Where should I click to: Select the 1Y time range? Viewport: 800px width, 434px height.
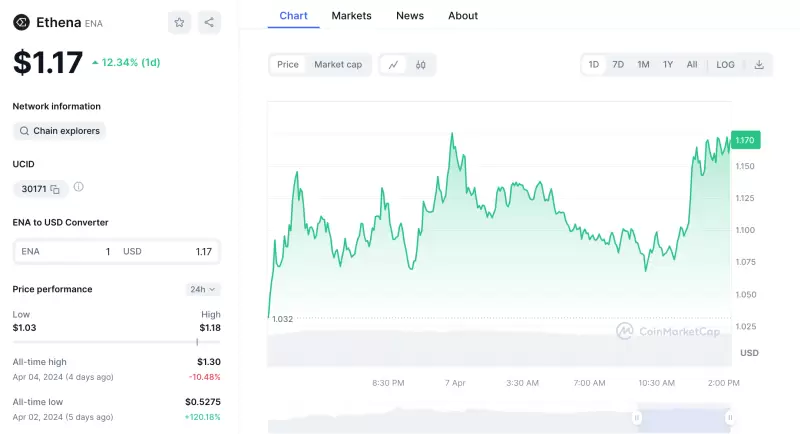tap(667, 65)
